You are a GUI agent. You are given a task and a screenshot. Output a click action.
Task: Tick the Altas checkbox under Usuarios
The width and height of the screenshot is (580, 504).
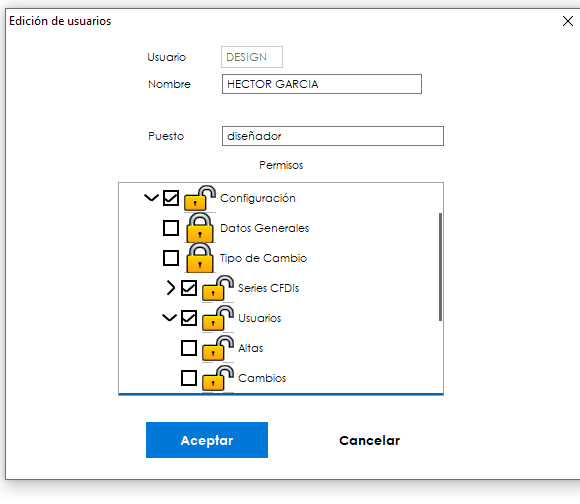(189, 348)
